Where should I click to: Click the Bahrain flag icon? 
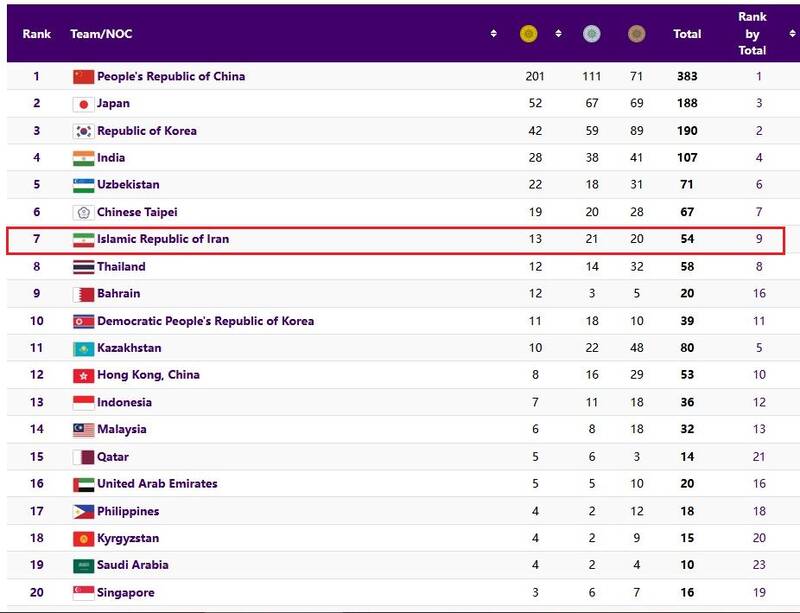coord(83,294)
